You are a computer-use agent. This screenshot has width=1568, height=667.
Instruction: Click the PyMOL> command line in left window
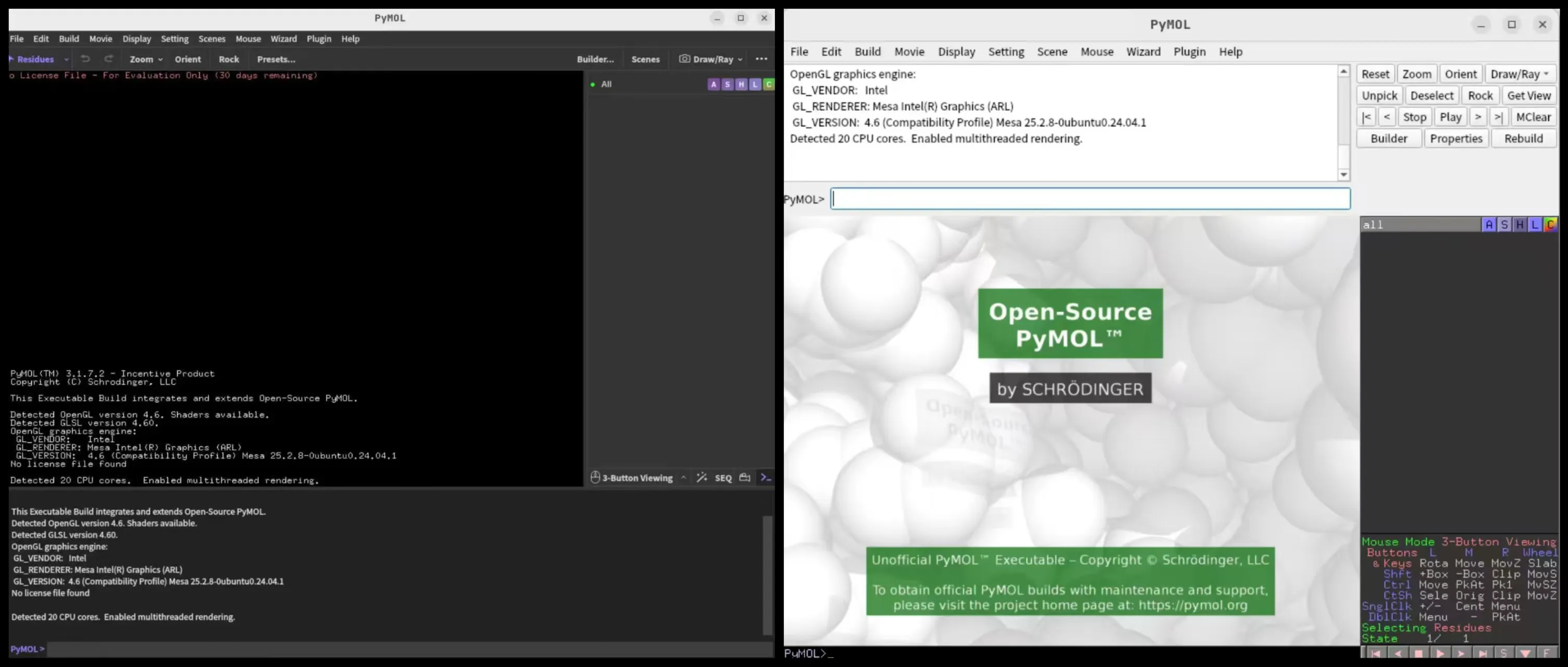coord(410,649)
